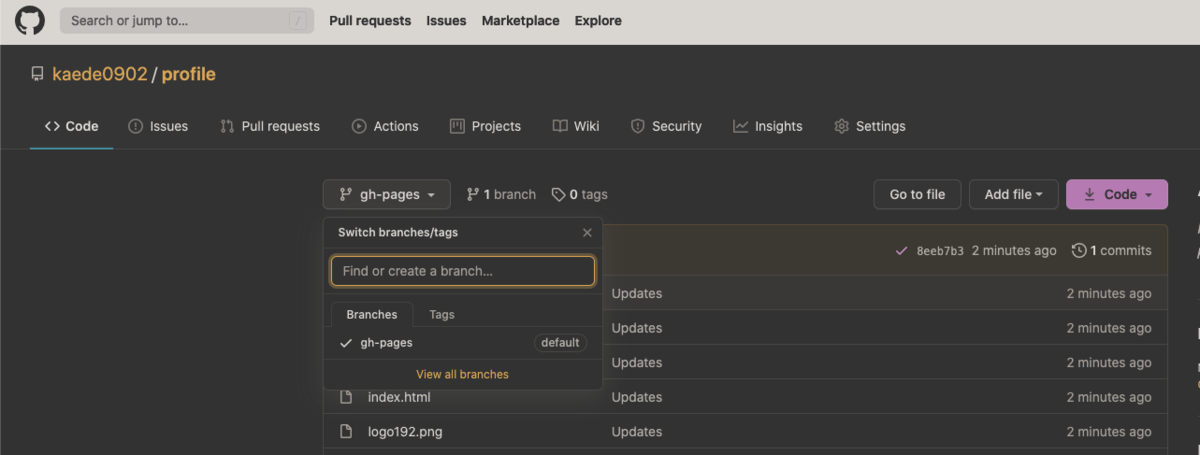Click the slash shortcut hint in search box

pos(297,21)
